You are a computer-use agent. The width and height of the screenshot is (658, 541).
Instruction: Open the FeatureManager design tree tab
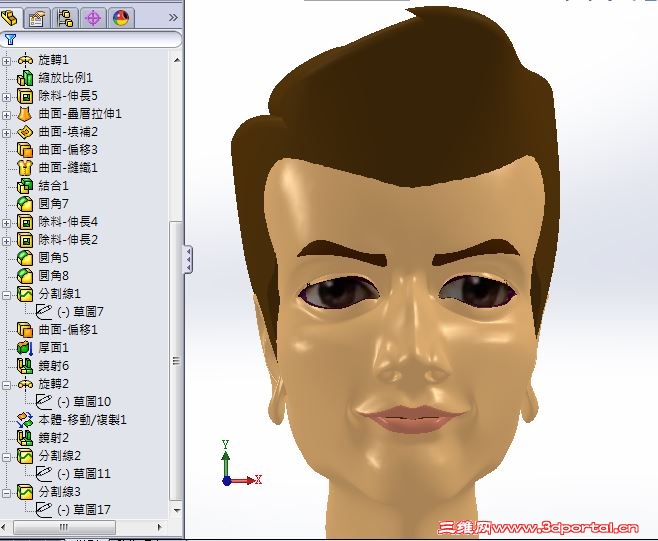9,18
